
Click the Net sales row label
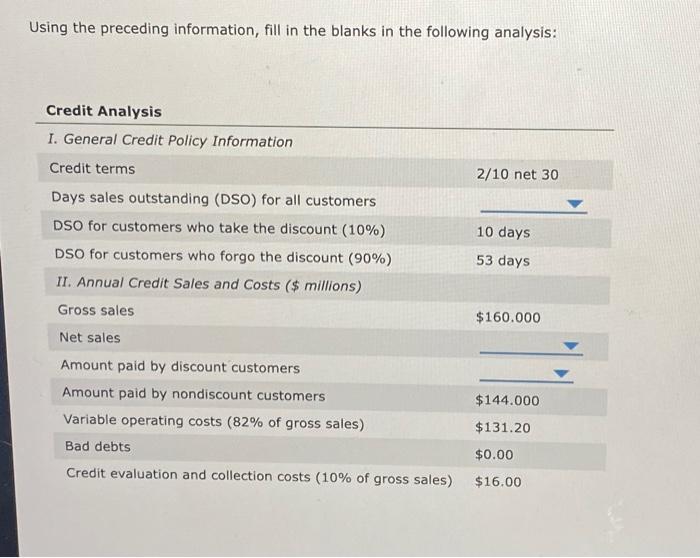point(90,337)
